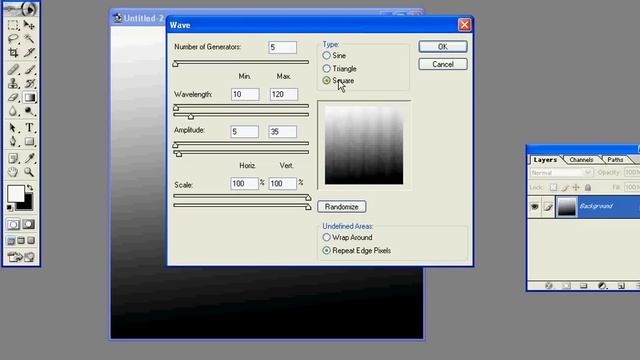Select the Notes tool
Viewport: 640px width, 360px height.
tap(13, 158)
